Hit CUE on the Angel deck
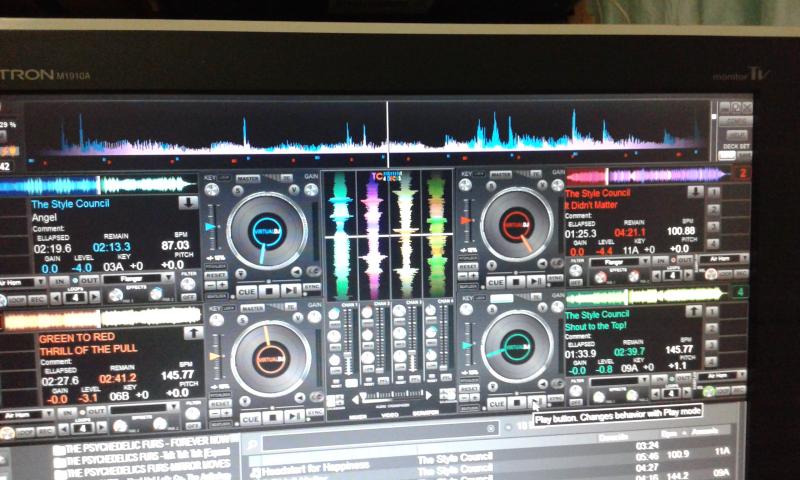This screenshot has height=480, width=800. 246,292
